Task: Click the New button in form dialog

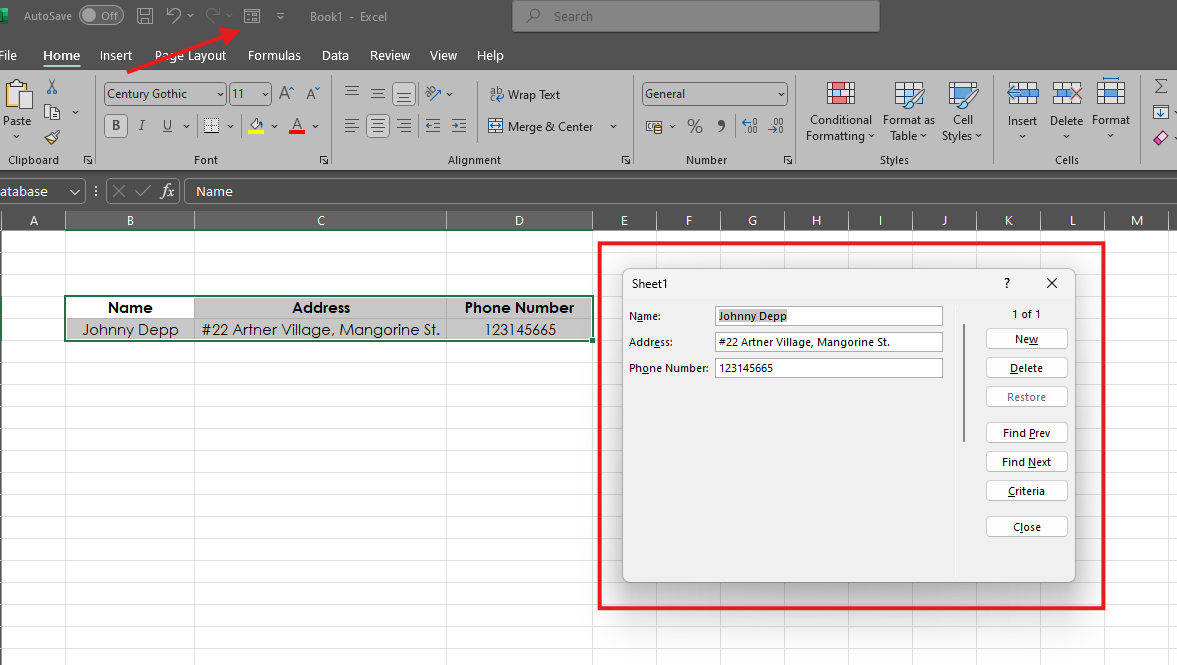Action: 1026,339
